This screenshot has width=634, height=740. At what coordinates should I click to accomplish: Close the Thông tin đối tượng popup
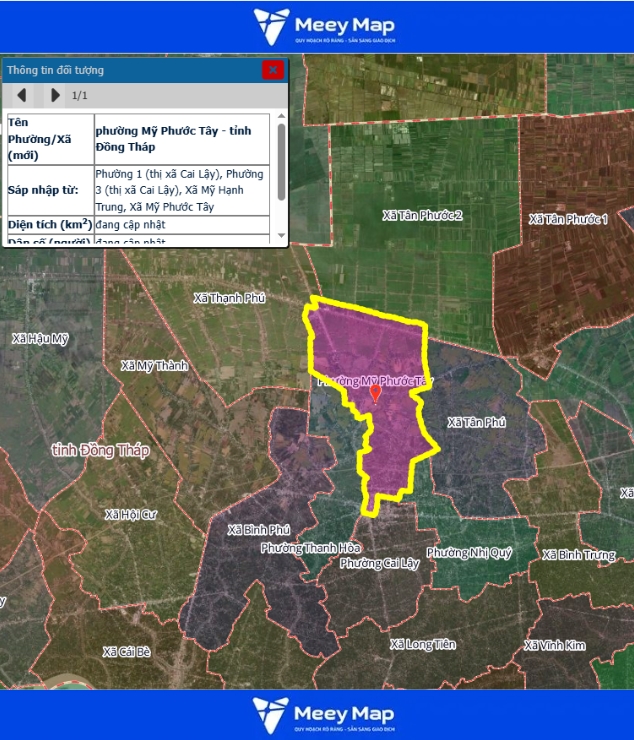pyautogui.click(x=272, y=70)
